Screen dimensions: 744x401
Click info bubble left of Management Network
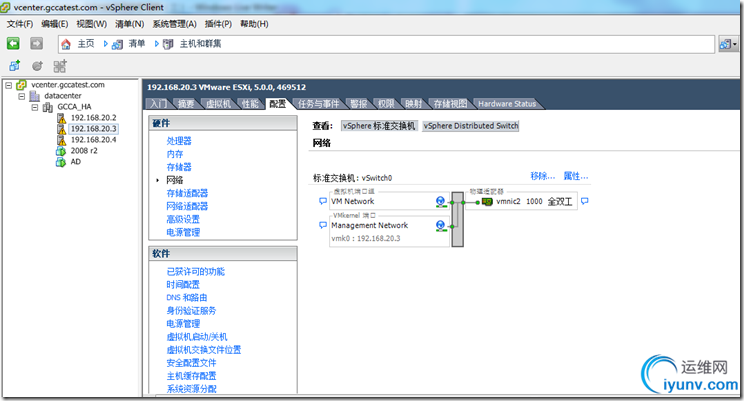point(323,225)
